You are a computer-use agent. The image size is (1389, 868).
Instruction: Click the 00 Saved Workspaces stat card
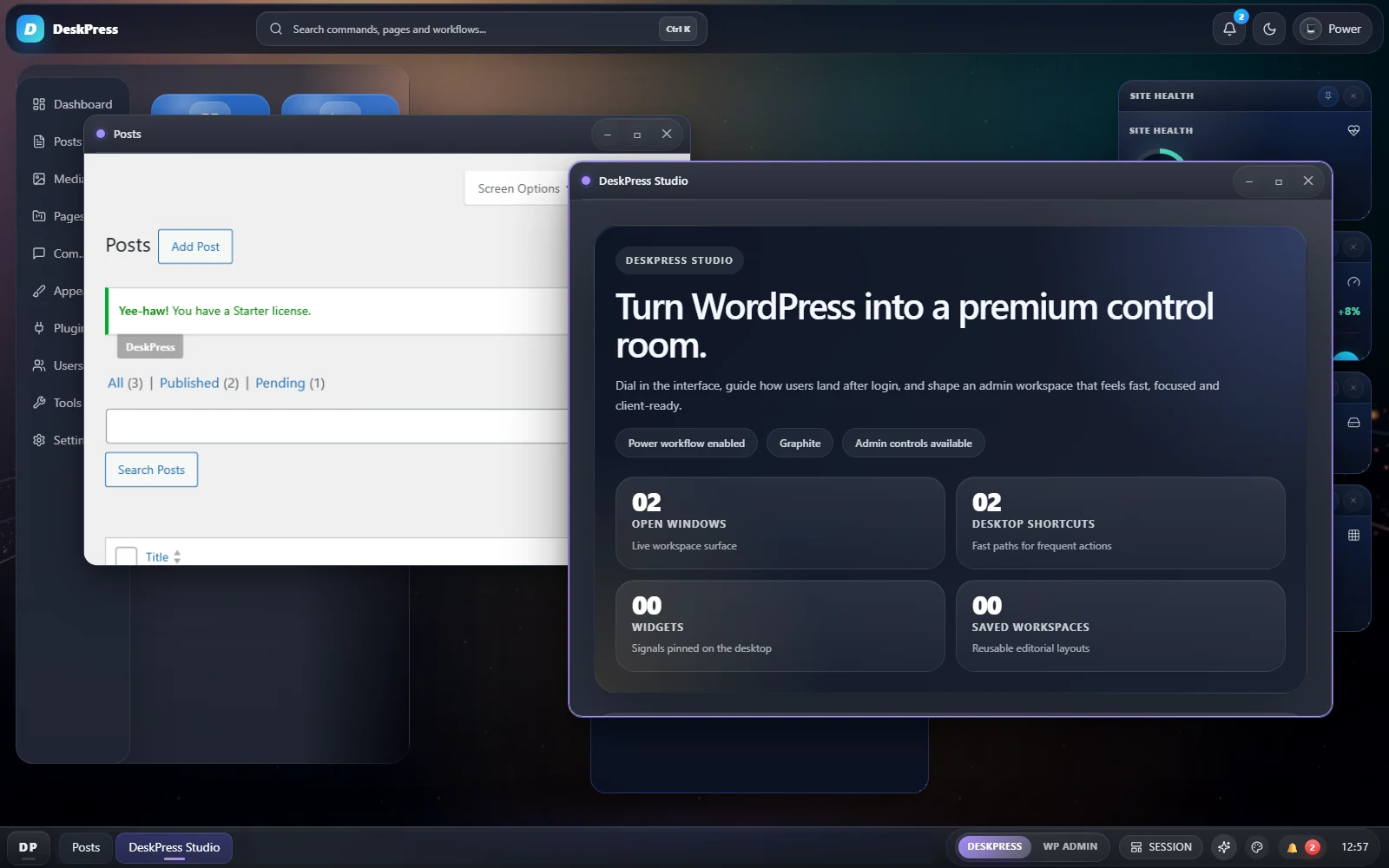click(x=1121, y=626)
